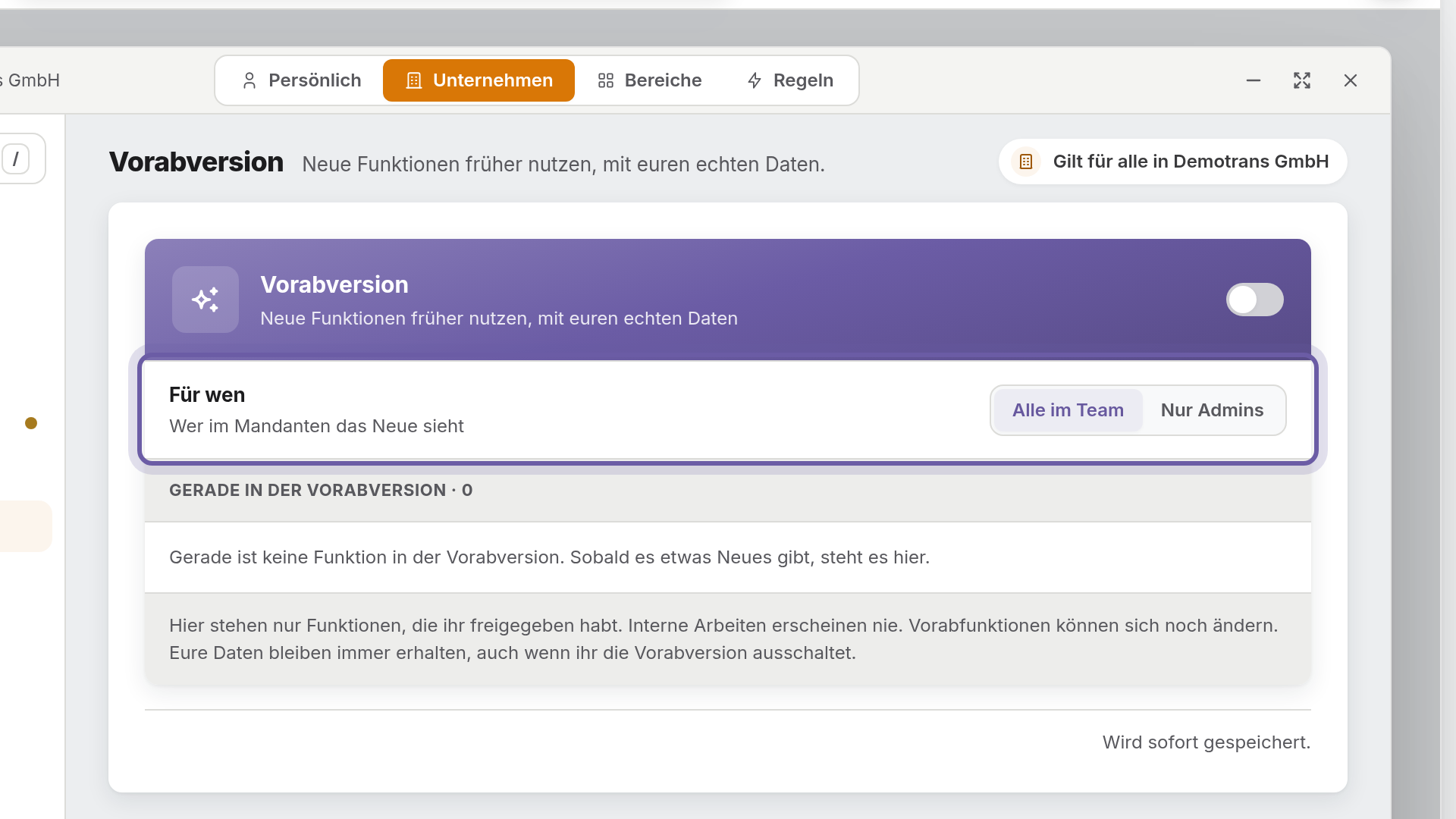The width and height of the screenshot is (1456, 819).
Task: Choose the Alle im Team option
Action: click(1068, 410)
